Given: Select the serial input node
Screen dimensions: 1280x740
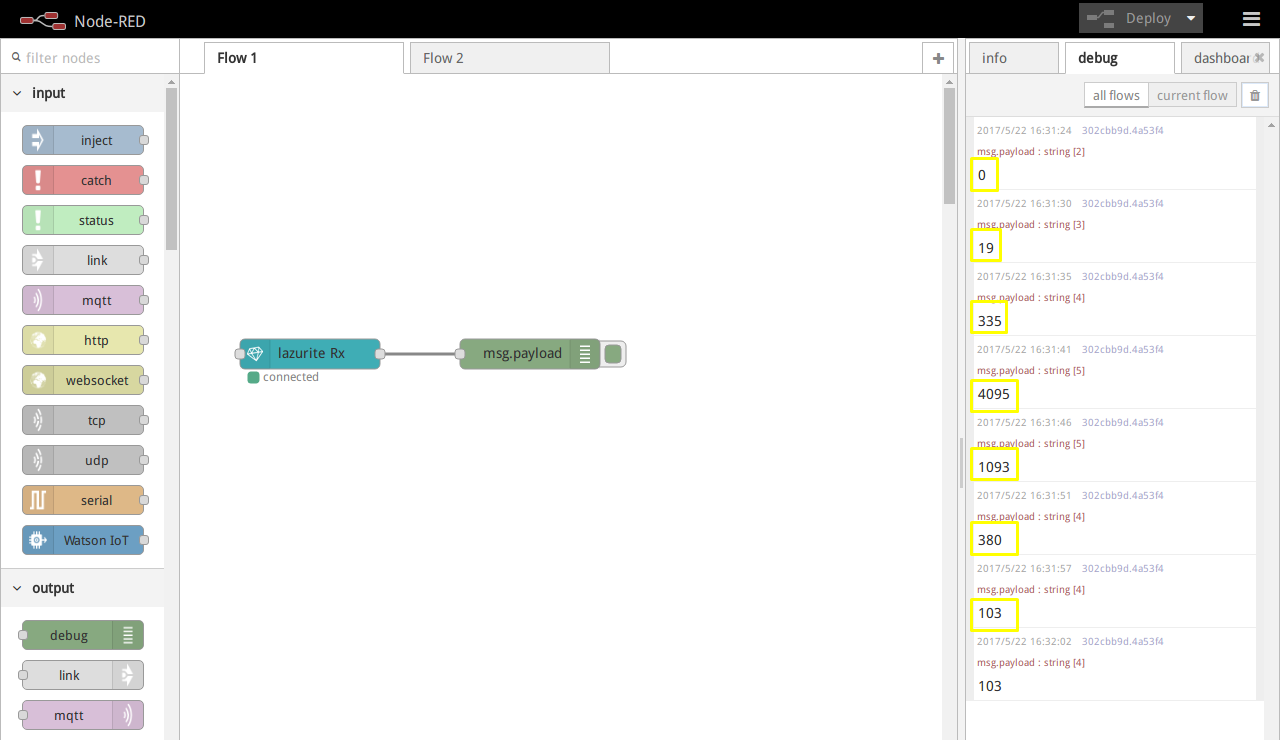Looking at the screenshot, I should coord(83,500).
